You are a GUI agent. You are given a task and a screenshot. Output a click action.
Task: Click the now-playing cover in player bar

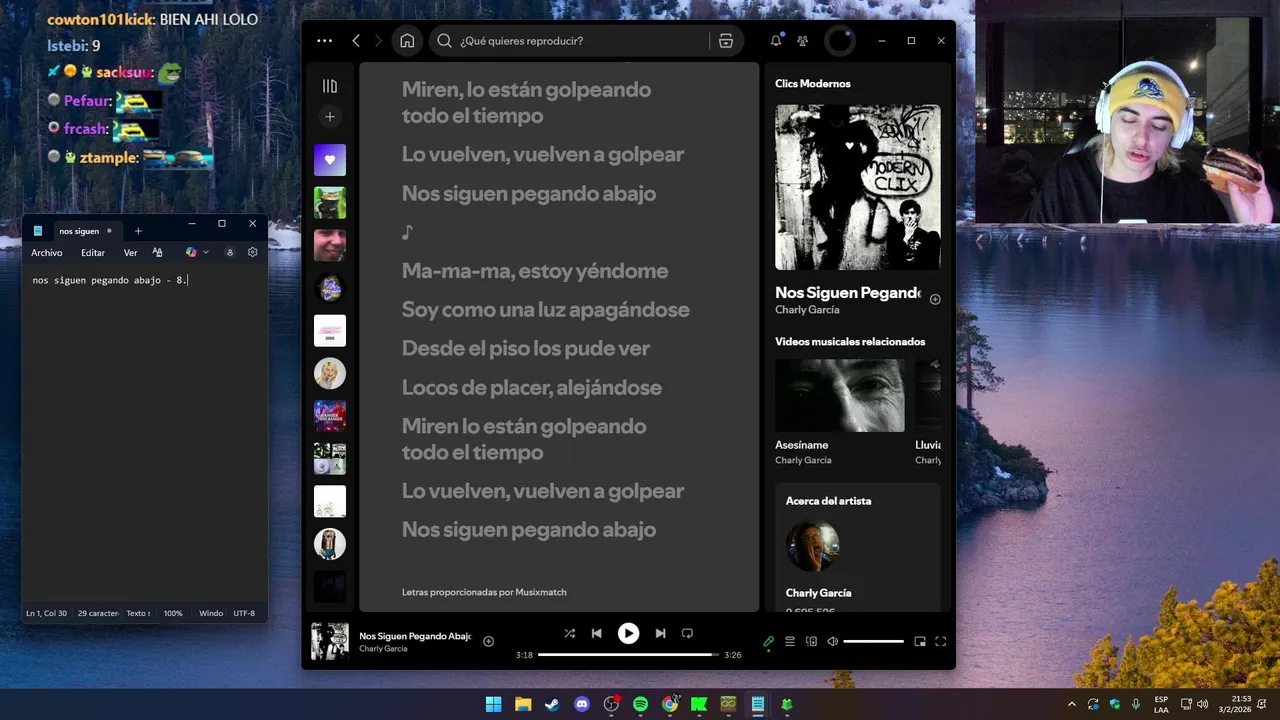[x=330, y=641]
